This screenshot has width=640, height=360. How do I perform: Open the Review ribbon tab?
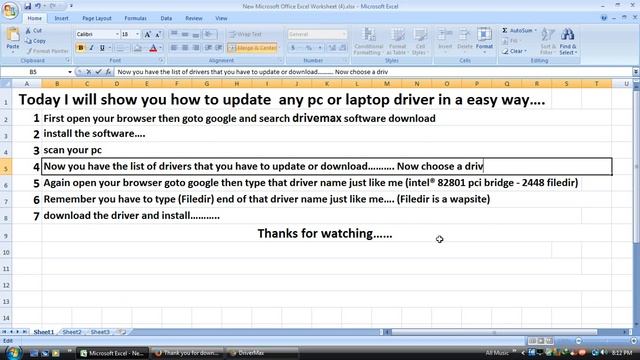(193, 18)
